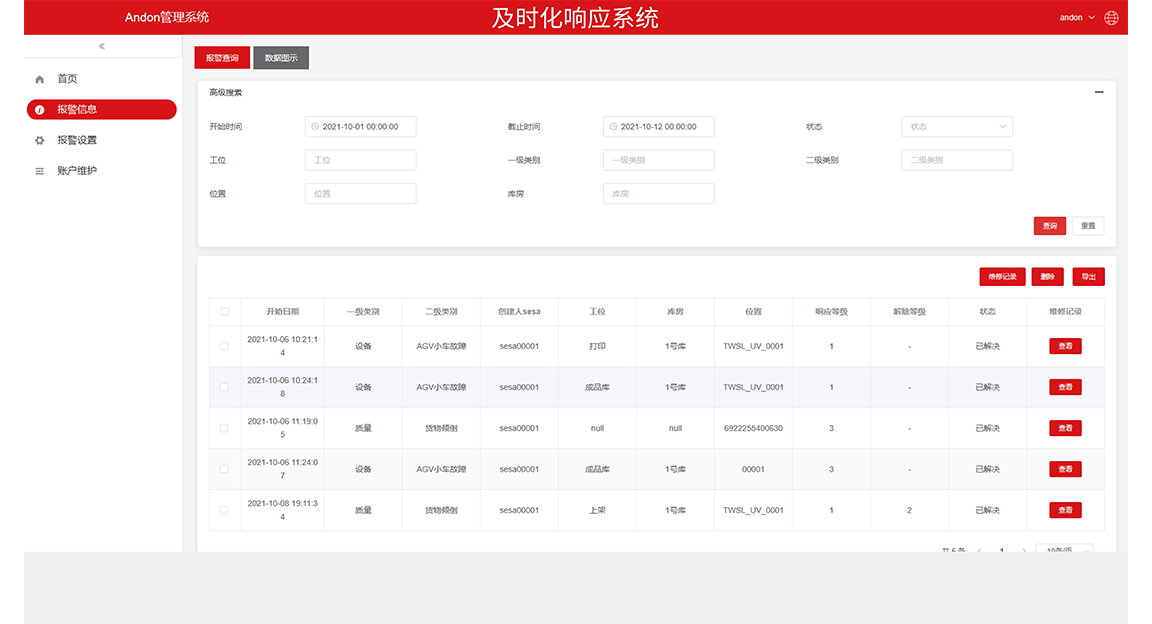Viewport: 1152px width, 624px height.
Task: Open the 数据图示 data chart view
Action: point(281,57)
